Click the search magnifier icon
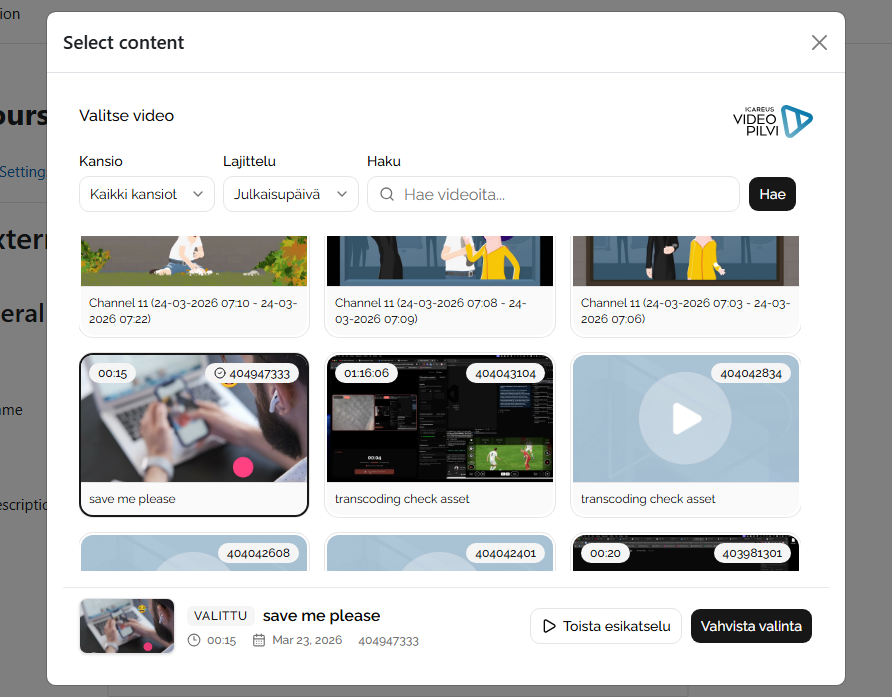The width and height of the screenshot is (892, 697). (x=387, y=195)
